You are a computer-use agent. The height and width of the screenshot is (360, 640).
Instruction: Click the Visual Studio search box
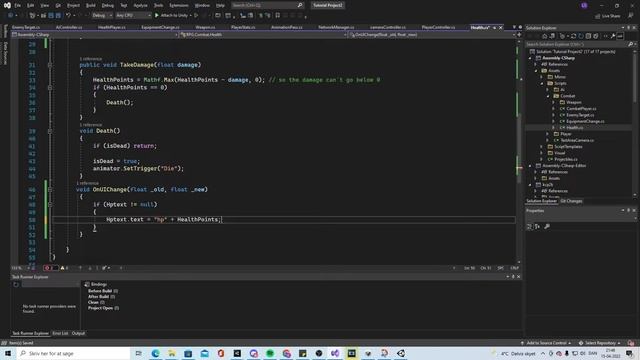coord(267,5)
